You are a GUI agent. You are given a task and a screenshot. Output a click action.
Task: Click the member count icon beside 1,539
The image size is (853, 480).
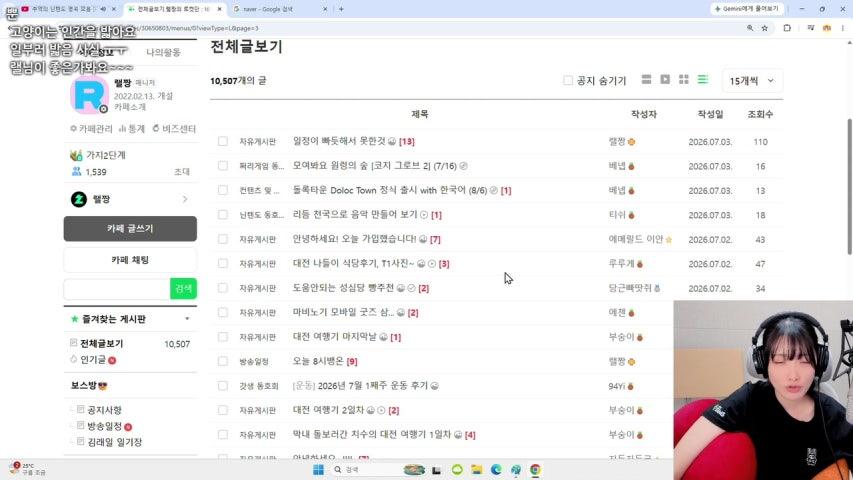click(x=76, y=171)
